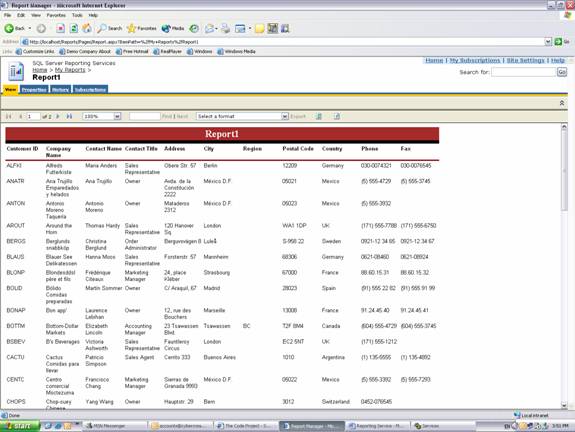
Task: Open the History clock icon
Action: coord(194,28)
